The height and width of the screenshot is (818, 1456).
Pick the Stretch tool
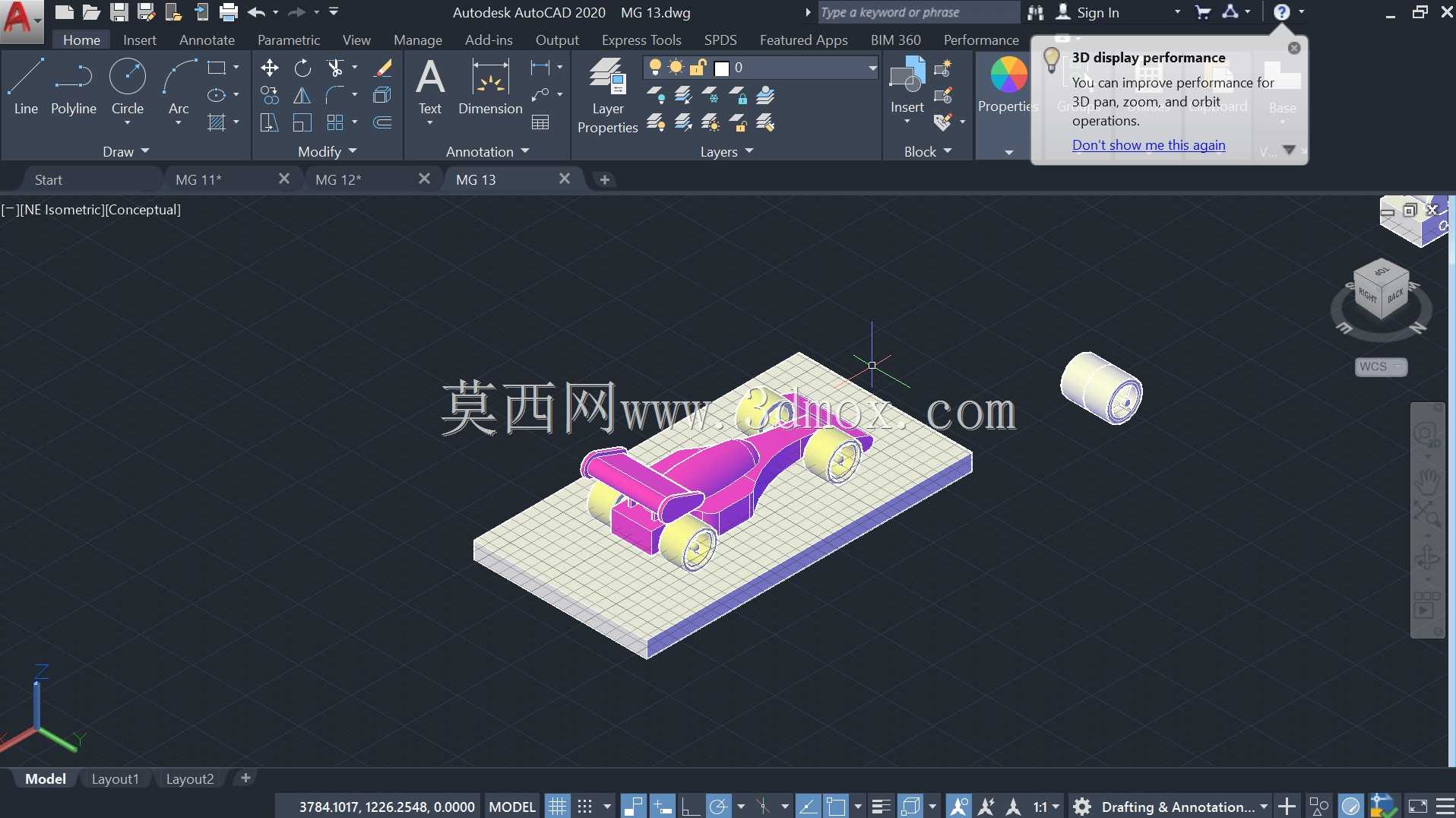270,123
